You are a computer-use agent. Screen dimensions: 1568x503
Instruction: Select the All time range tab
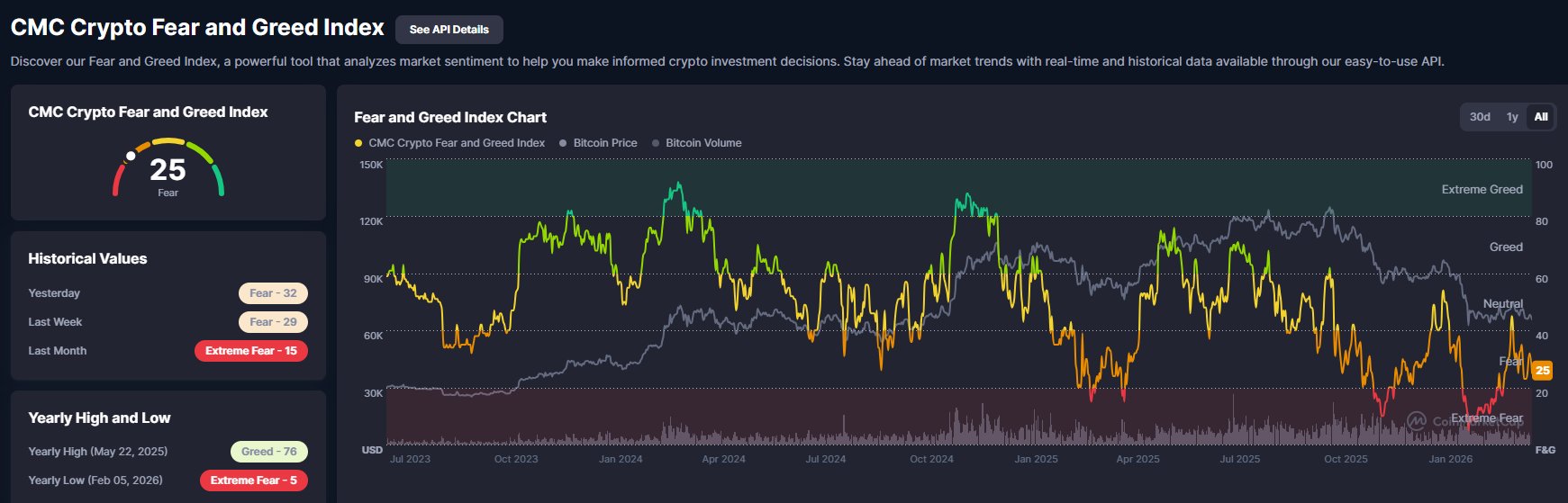[x=1541, y=117]
